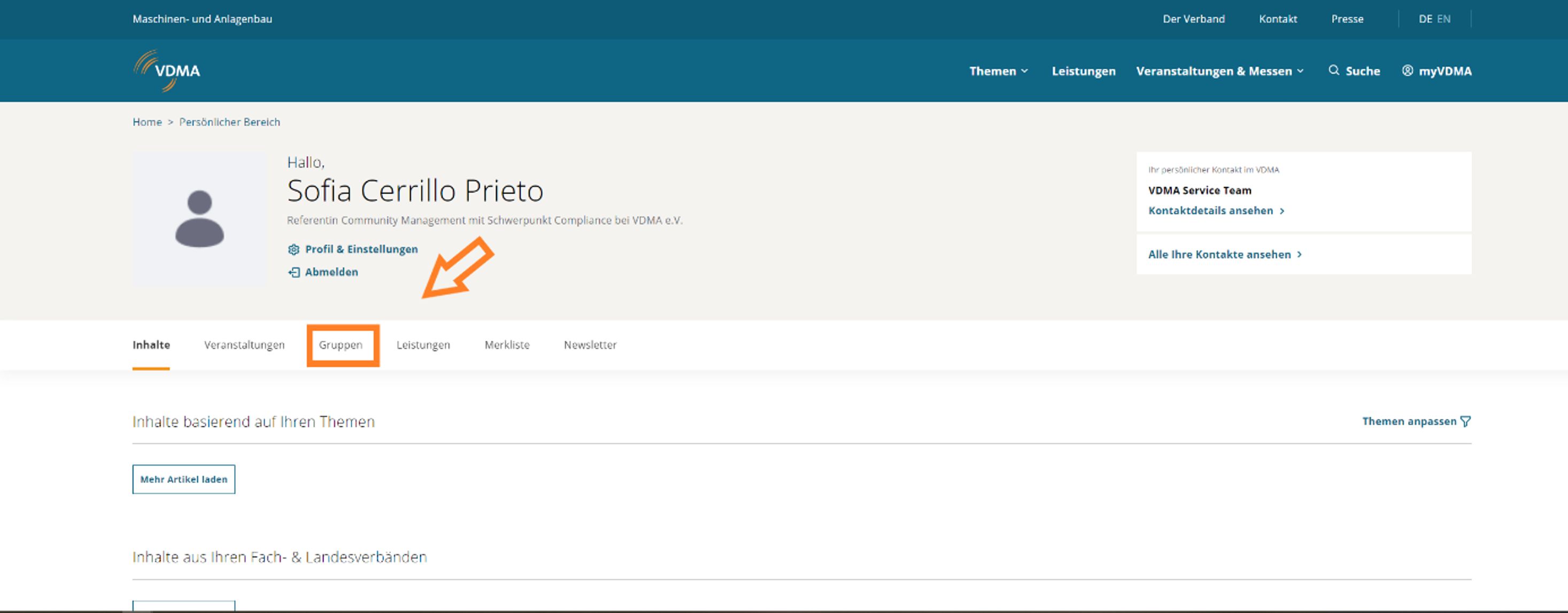Click the filter icon beside Themen anpassen
The image size is (1568, 613).
tap(1466, 422)
